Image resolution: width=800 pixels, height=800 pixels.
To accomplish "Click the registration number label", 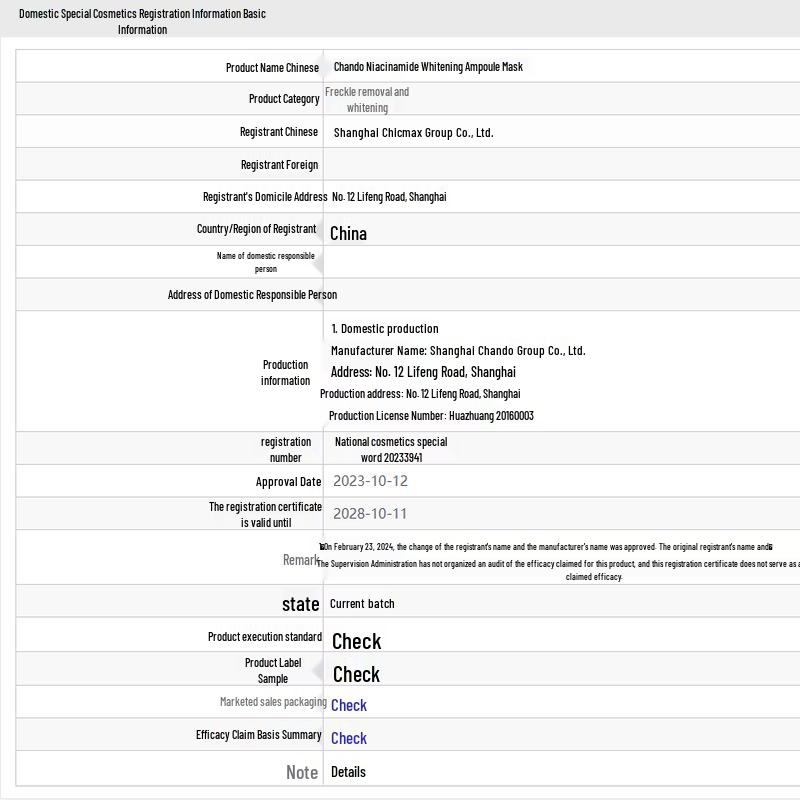I will (x=285, y=449).
